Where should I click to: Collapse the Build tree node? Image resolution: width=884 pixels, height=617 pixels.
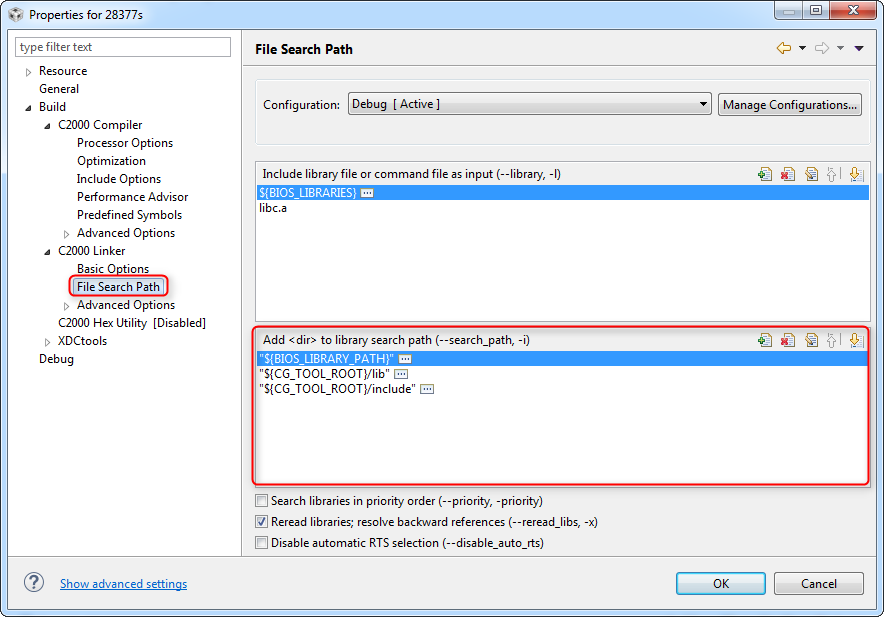[28, 107]
